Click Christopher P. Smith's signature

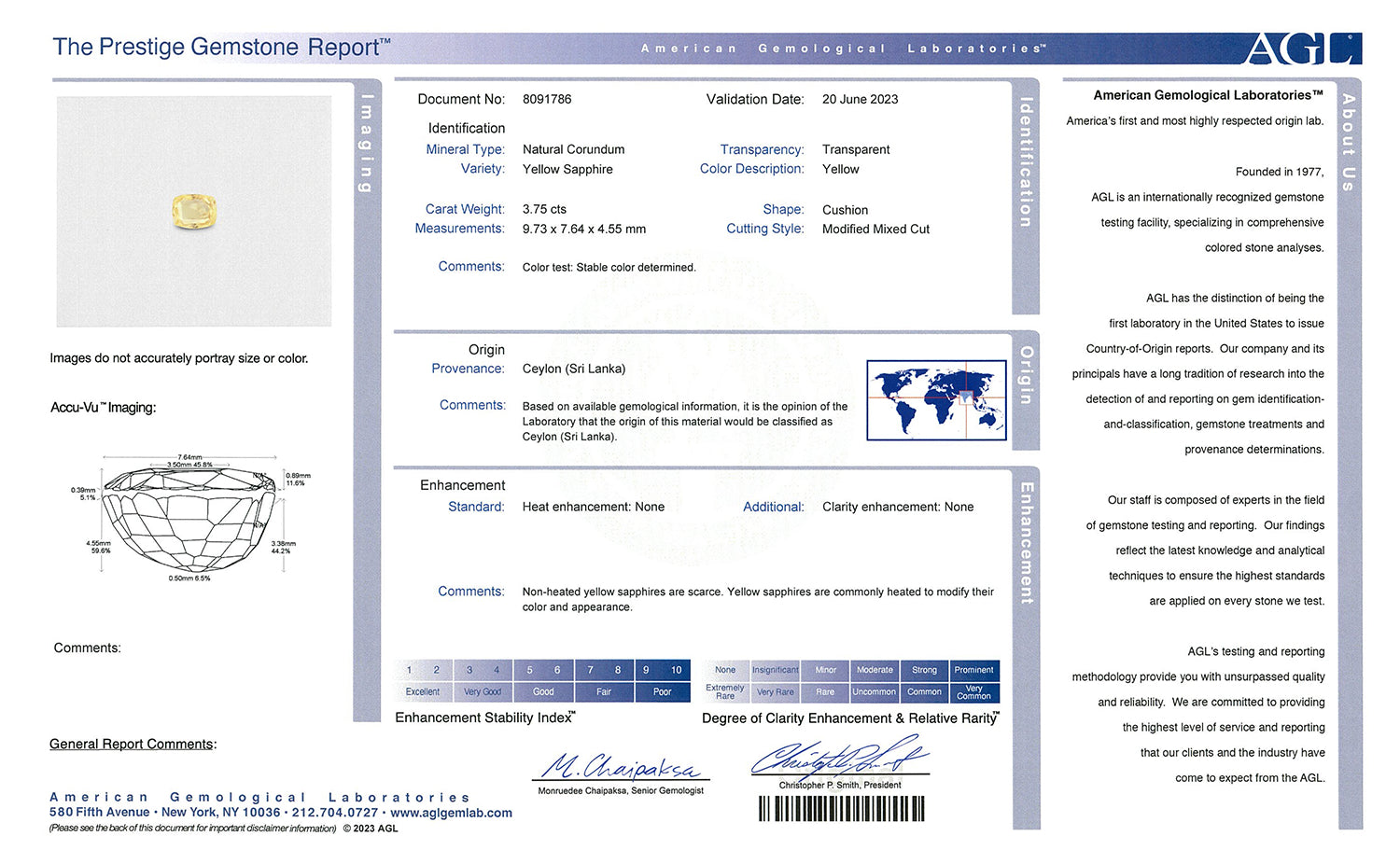[x=839, y=758]
